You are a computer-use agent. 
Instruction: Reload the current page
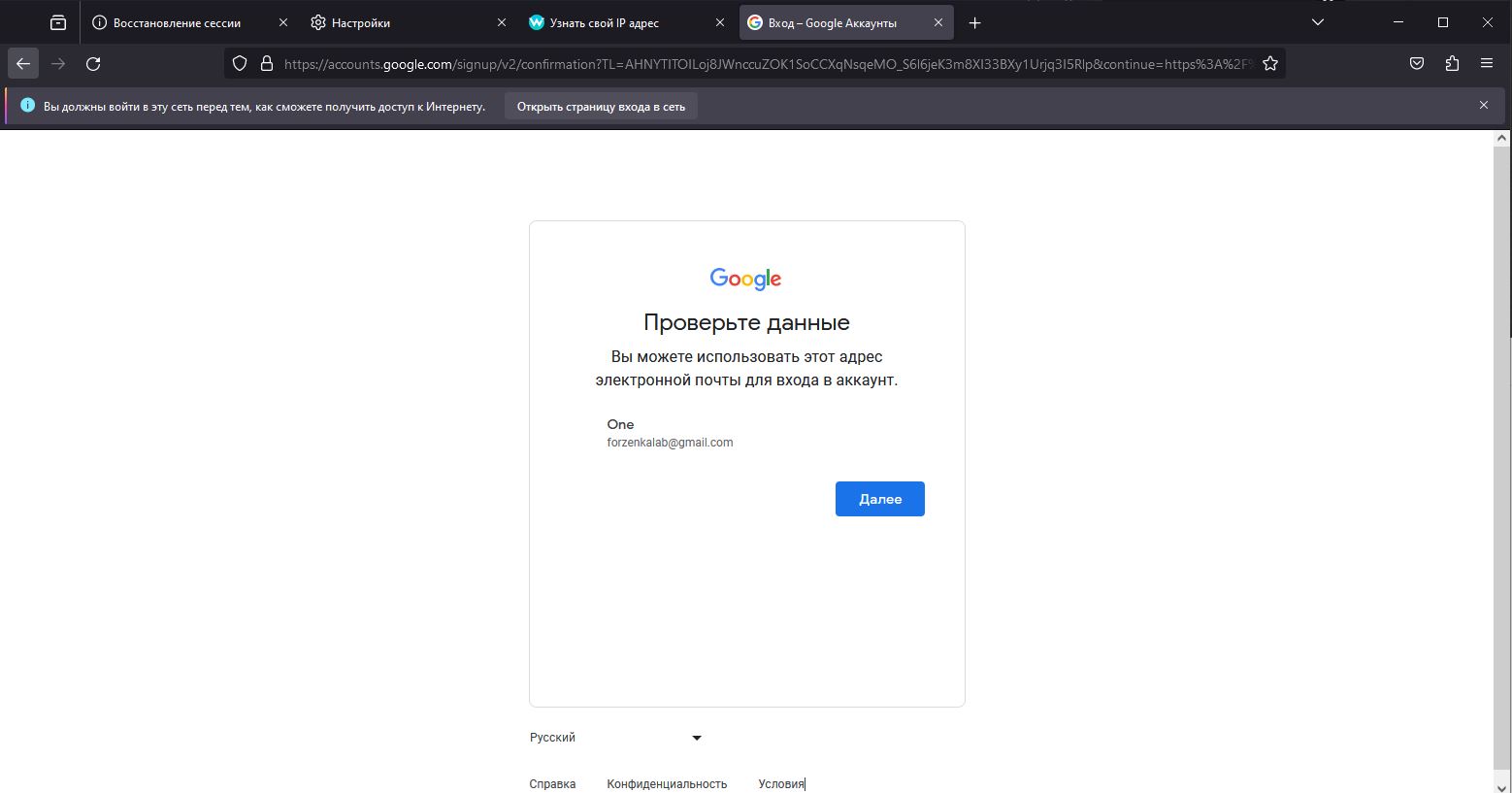pyautogui.click(x=93, y=64)
